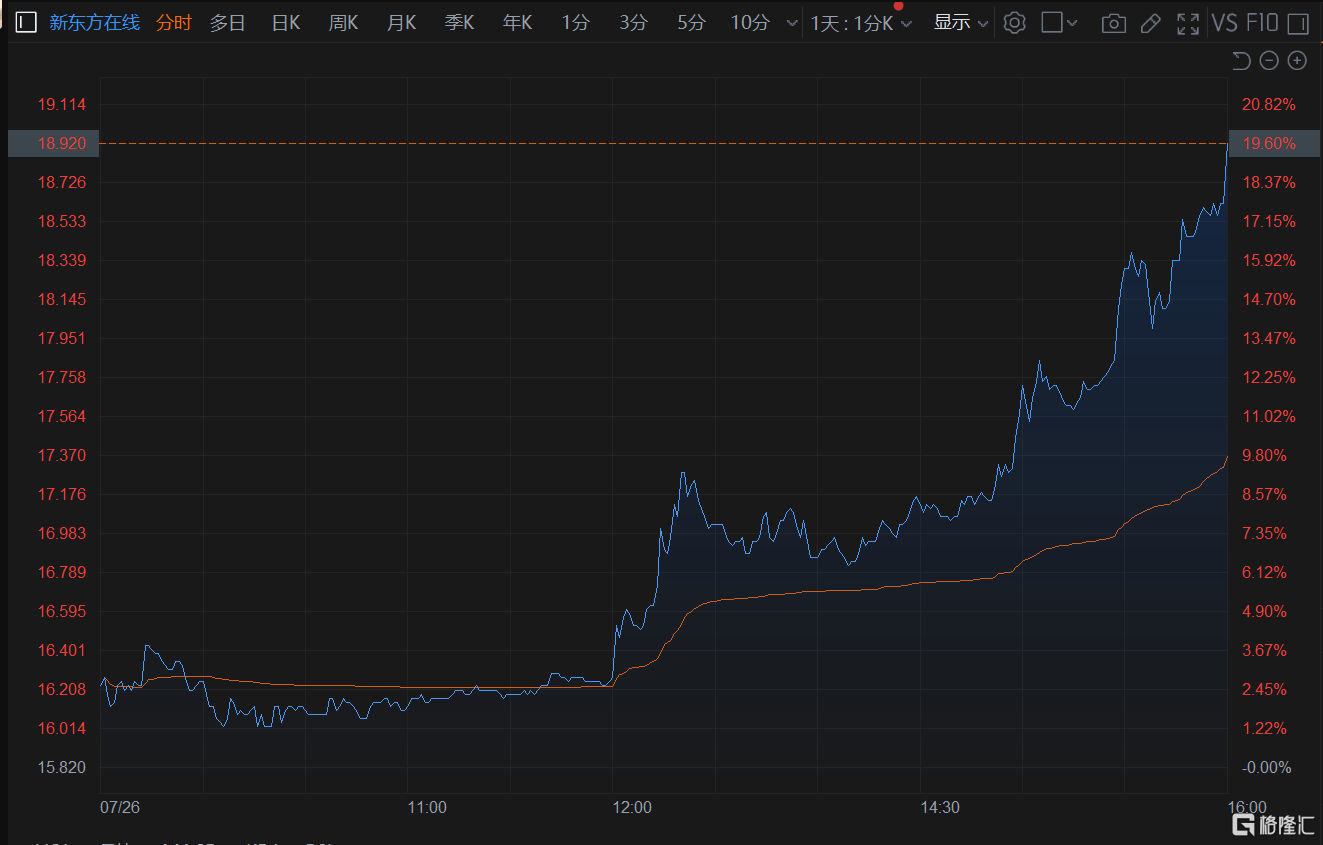Screen dimensions: 1323x845
Task: Click the -0.00% axis label
Action: 1266,767
